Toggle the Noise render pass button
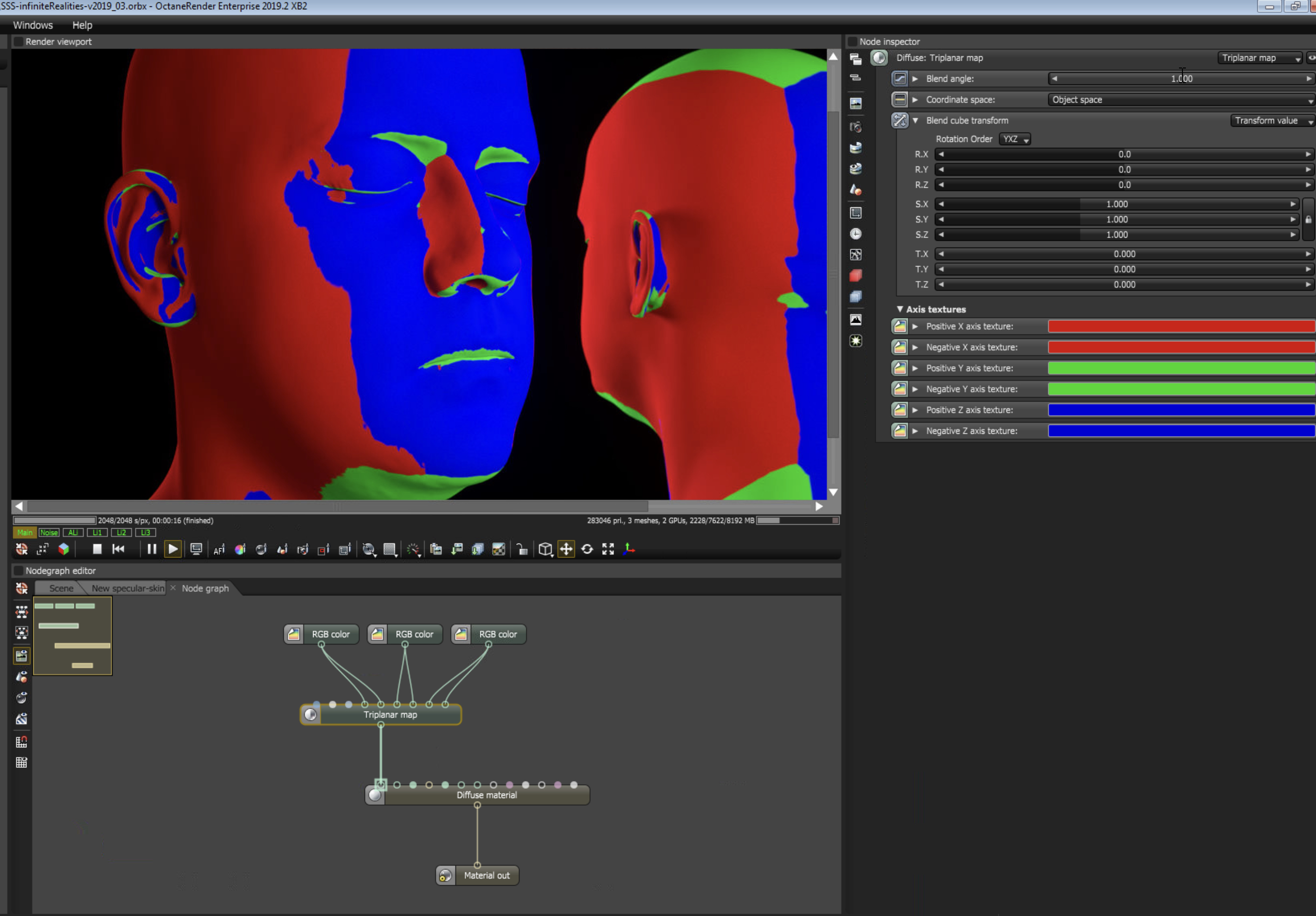The height and width of the screenshot is (916, 1316). pyautogui.click(x=49, y=532)
